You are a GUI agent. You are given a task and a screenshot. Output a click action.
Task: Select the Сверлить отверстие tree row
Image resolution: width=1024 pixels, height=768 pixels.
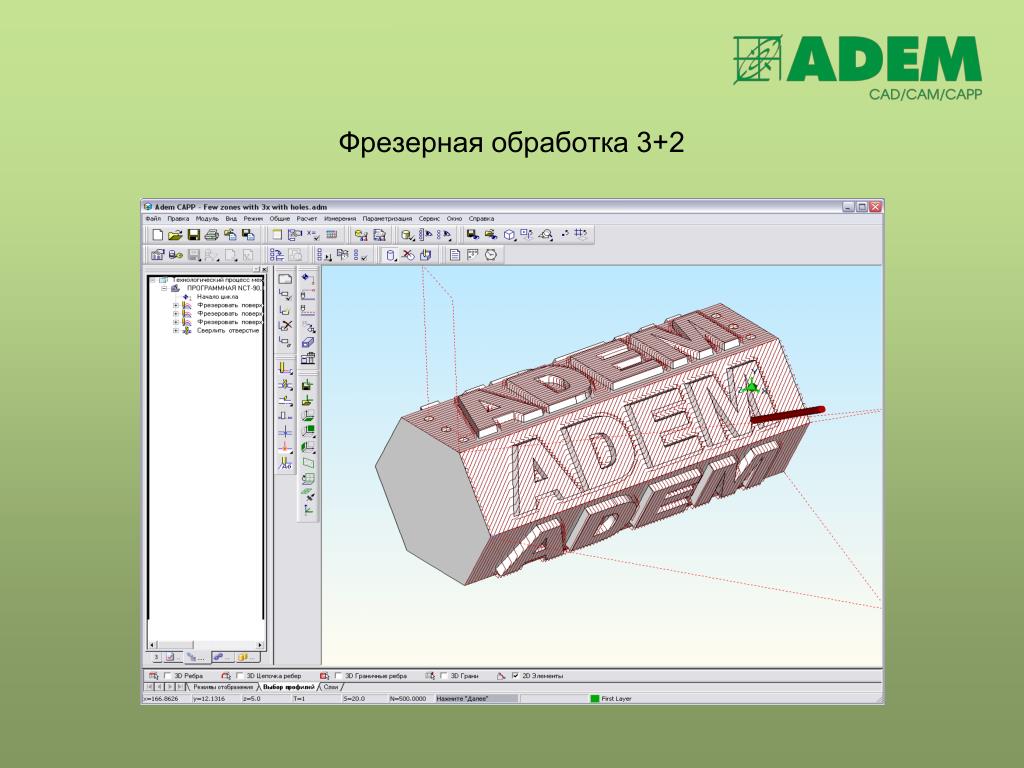point(228,330)
